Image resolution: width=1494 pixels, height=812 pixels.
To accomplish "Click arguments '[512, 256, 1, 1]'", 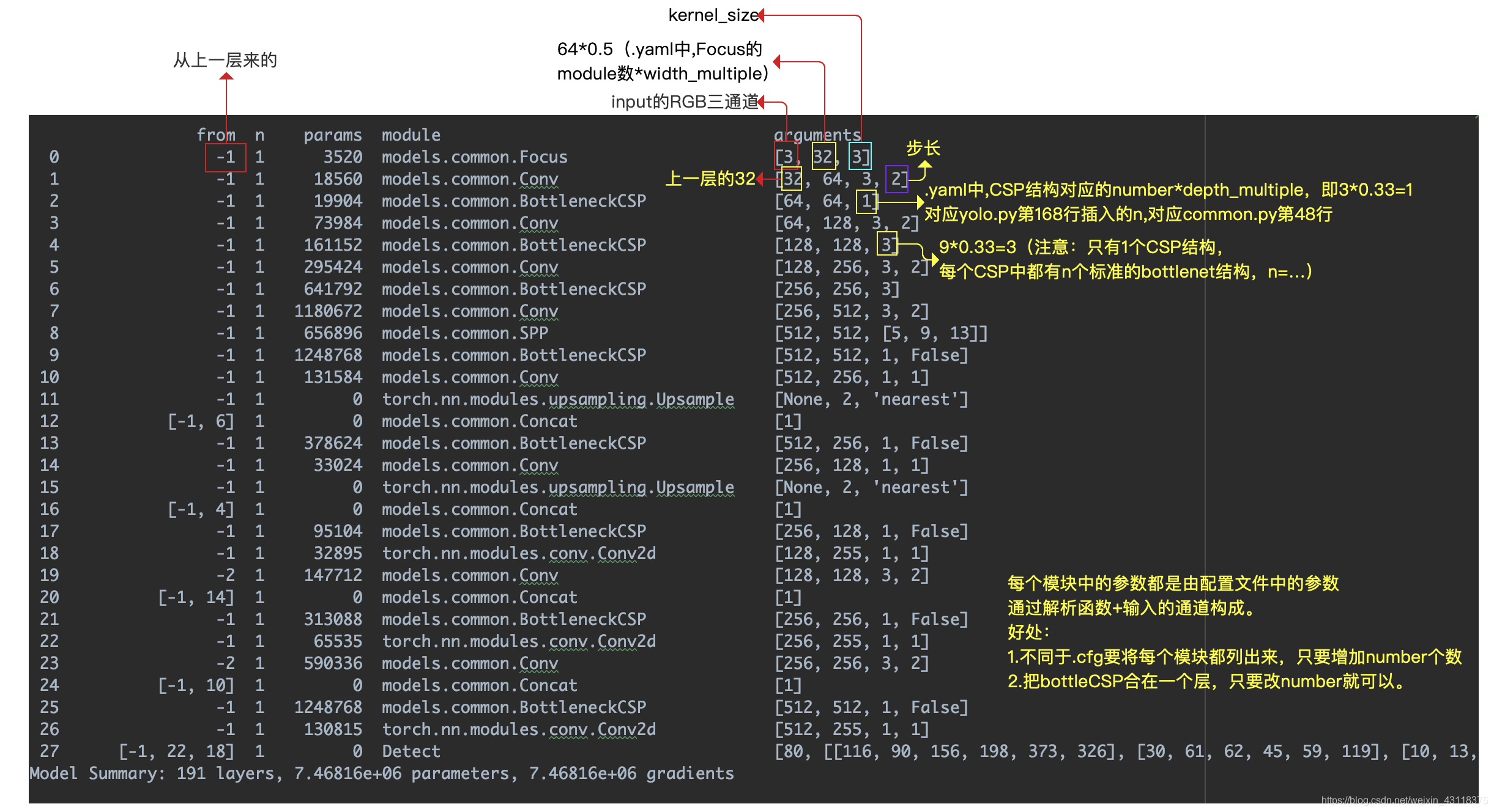I will [x=852, y=377].
